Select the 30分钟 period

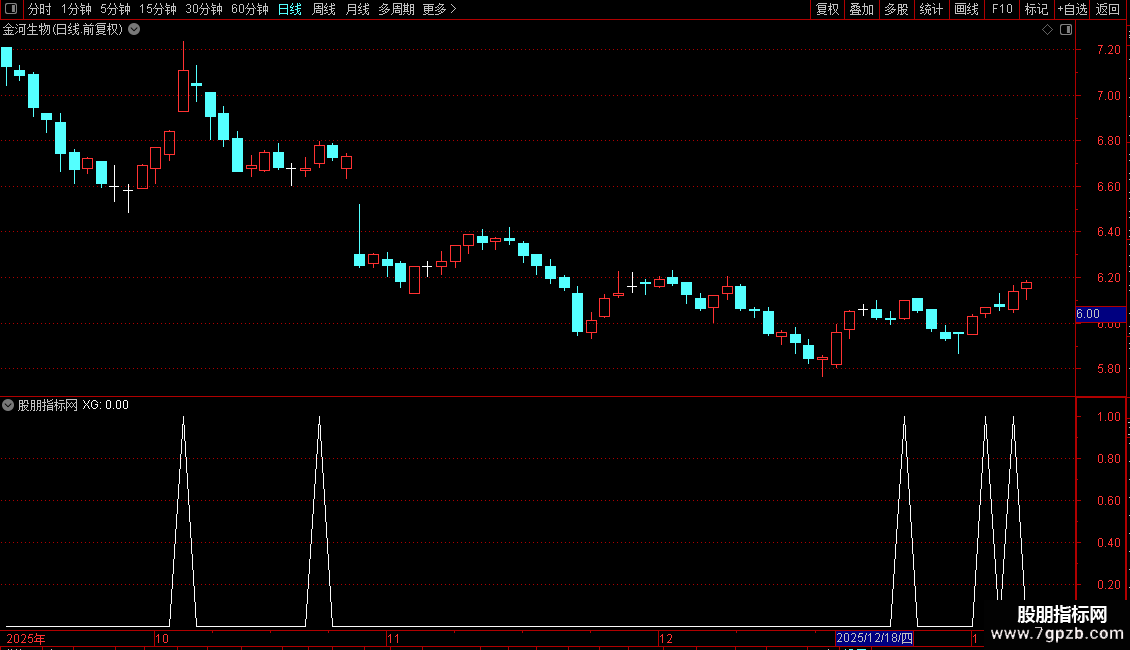click(x=204, y=9)
